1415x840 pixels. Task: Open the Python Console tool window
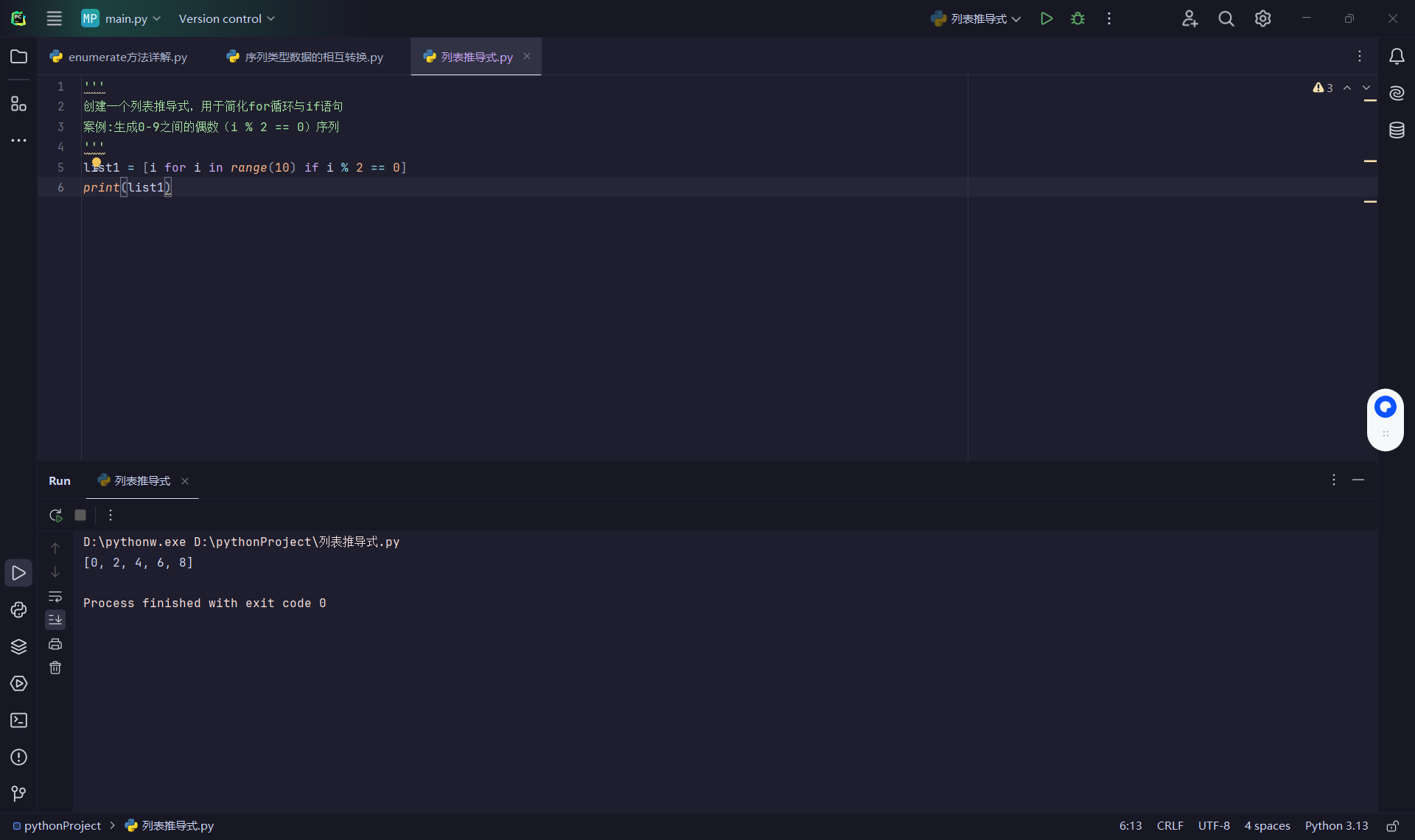click(18, 609)
